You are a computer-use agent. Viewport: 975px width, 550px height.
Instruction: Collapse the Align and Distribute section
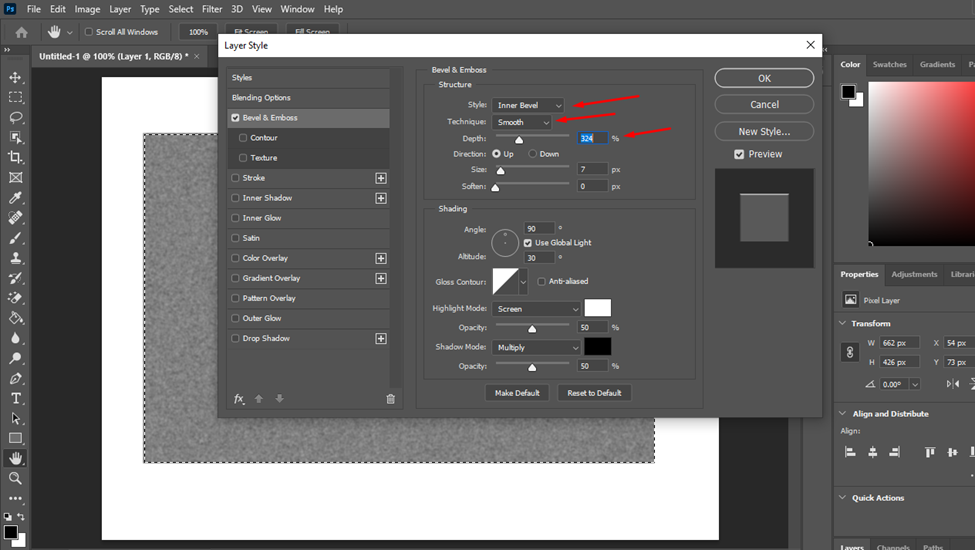(843, 413)
